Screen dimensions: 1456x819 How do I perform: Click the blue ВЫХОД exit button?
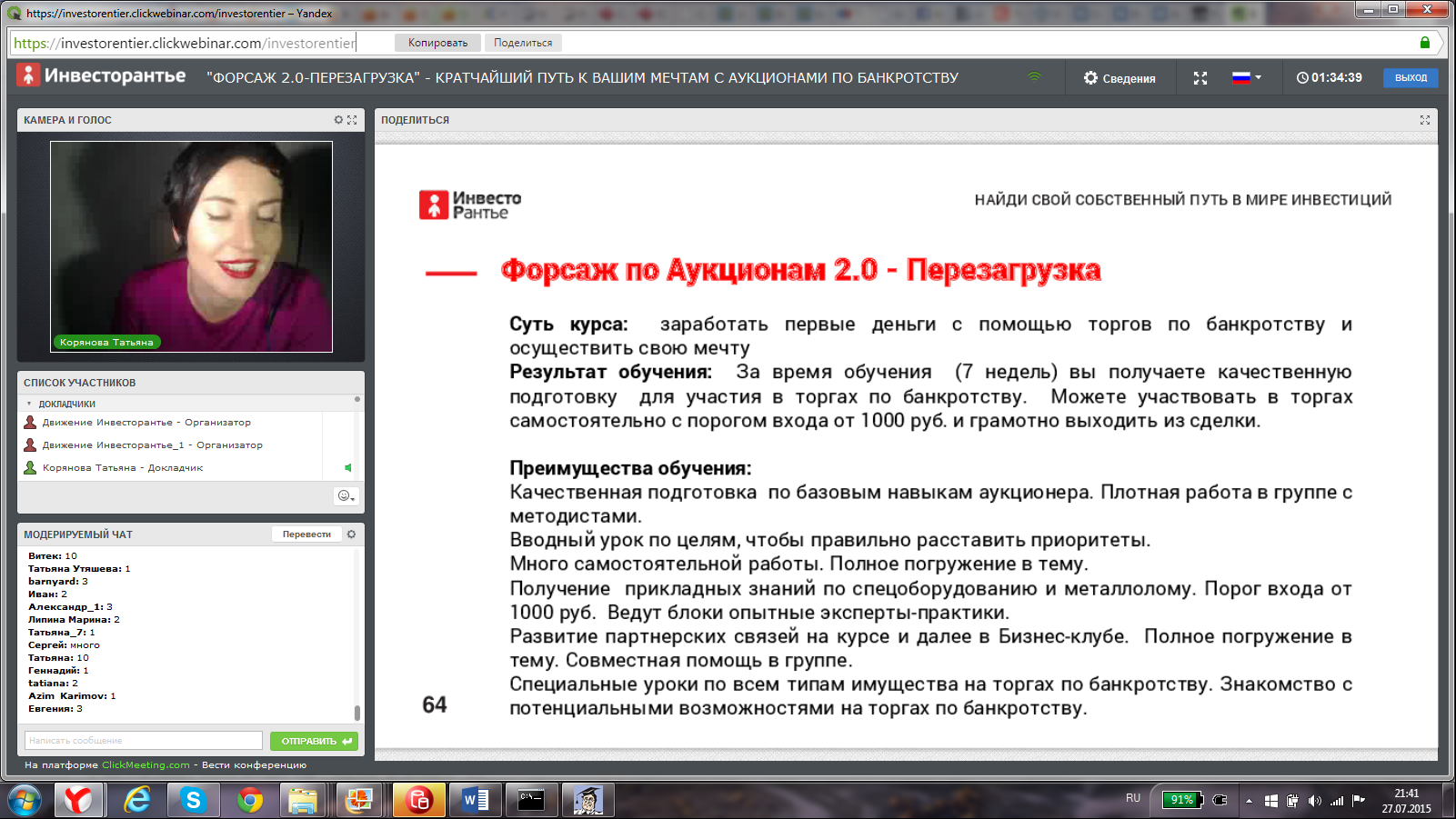point(1411,78)
